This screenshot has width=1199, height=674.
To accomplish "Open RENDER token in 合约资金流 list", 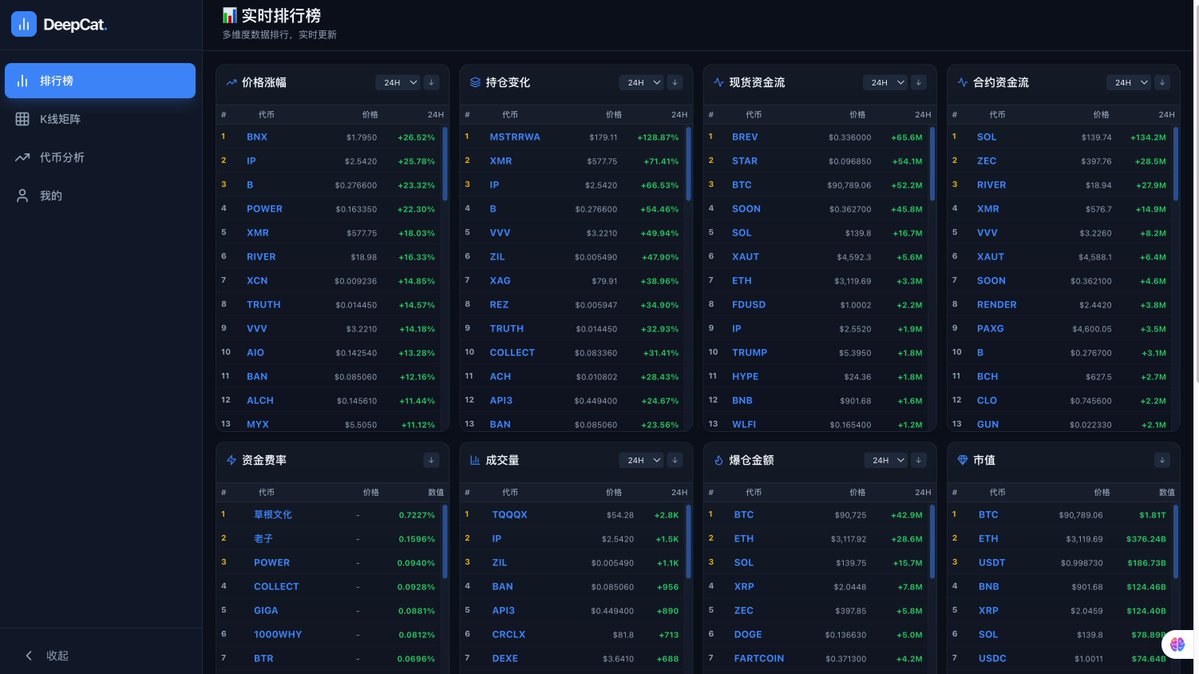I will pos(996,304).
